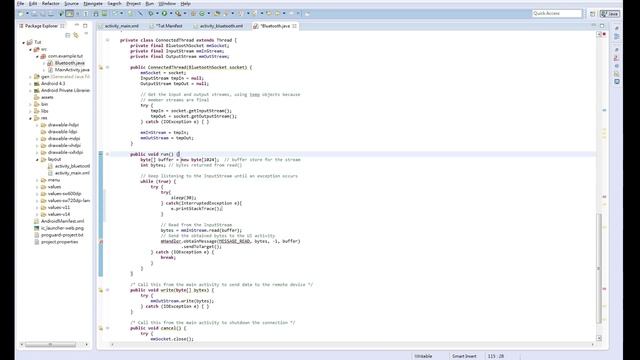Select AndroidManifest.xml in Package Explorer
Screen dimensions: 640x360
[62, 221]
